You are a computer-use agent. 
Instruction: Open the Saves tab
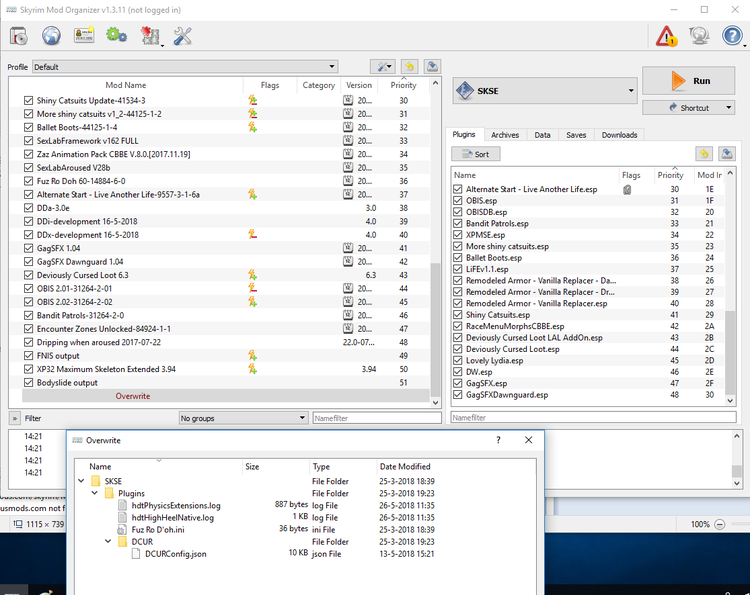(576, 135)
